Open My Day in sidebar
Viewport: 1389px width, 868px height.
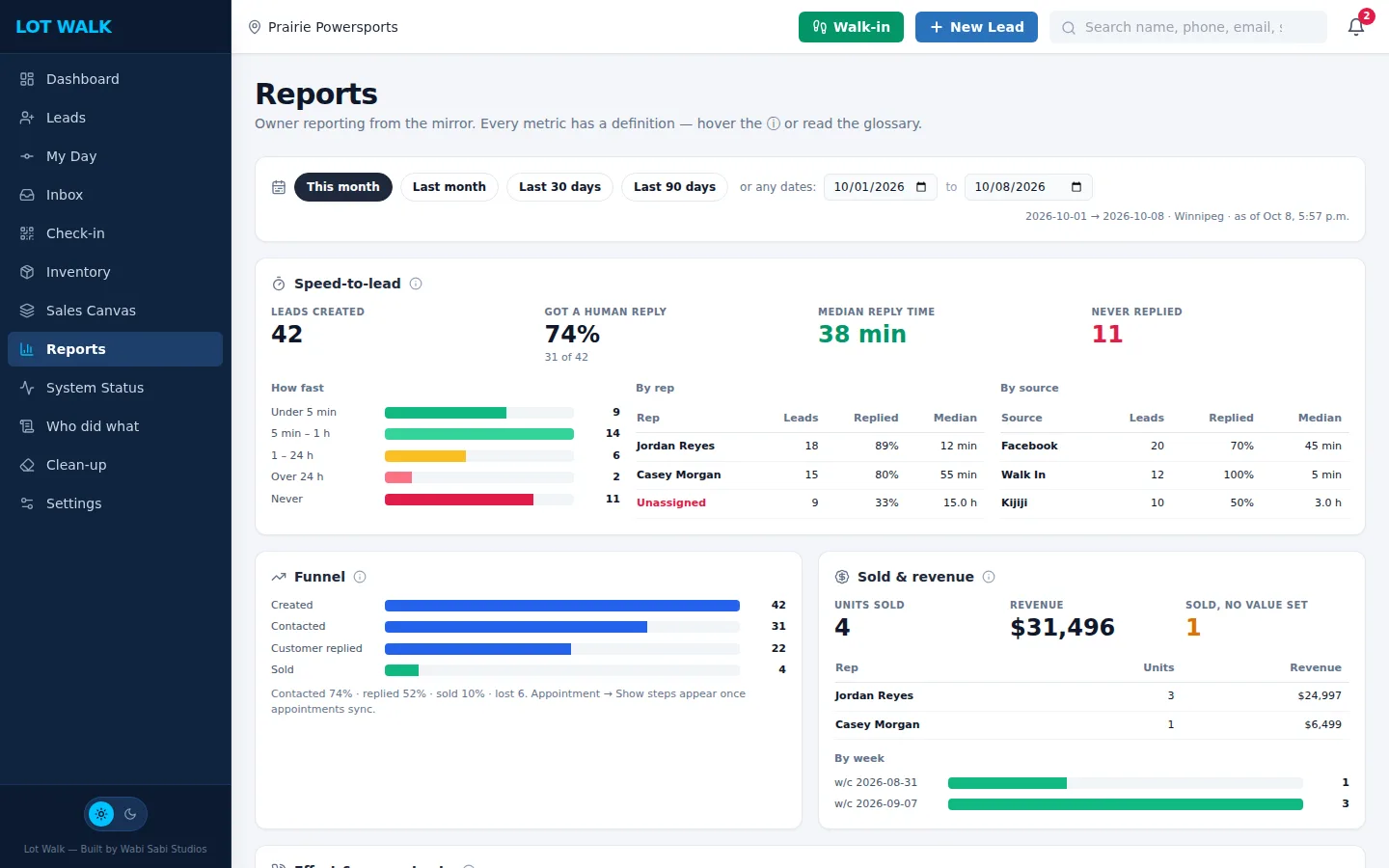click(x=115, y=156)
